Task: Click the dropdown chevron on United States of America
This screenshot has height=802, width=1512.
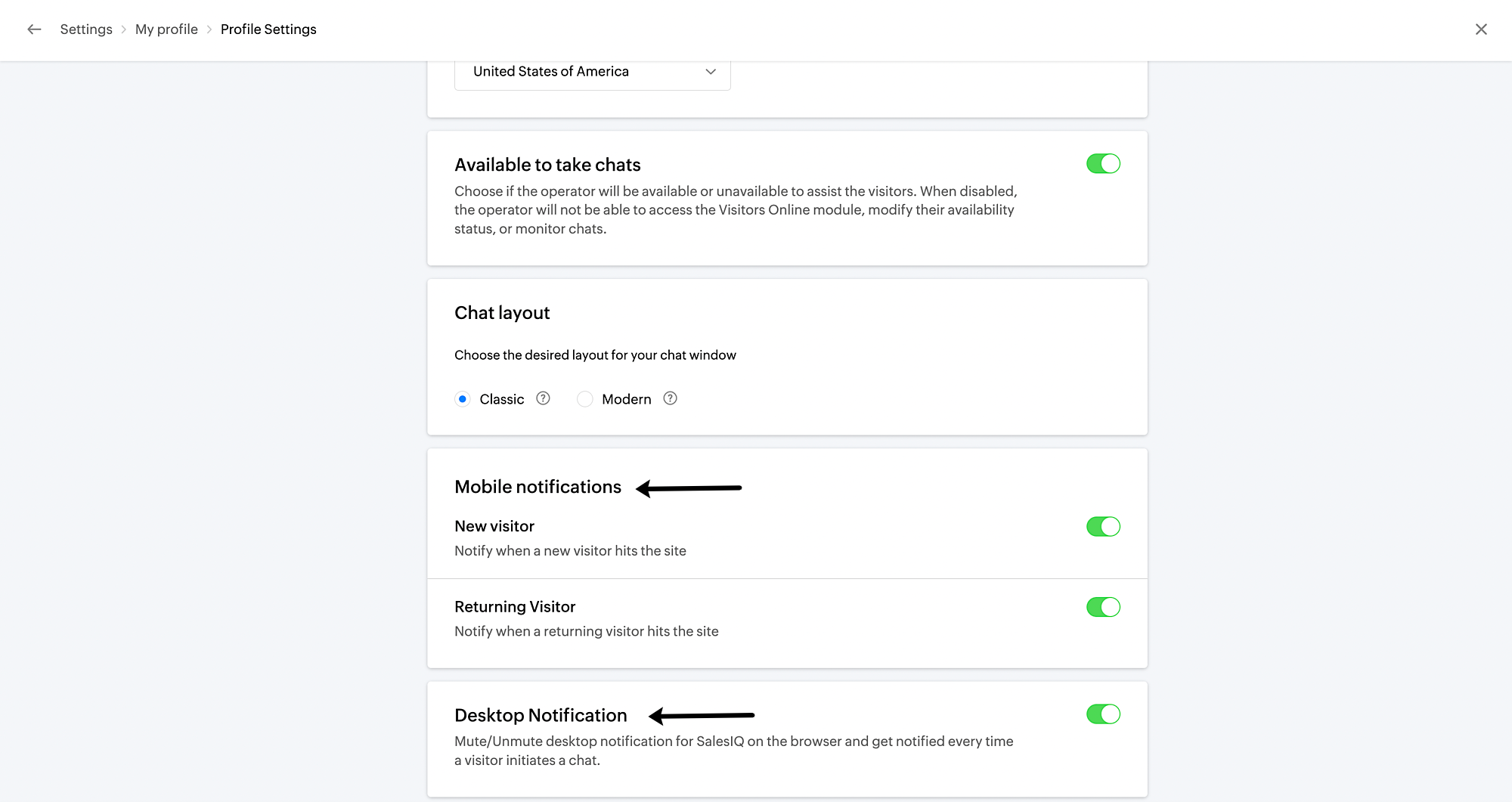Action: tap(710, 72)
